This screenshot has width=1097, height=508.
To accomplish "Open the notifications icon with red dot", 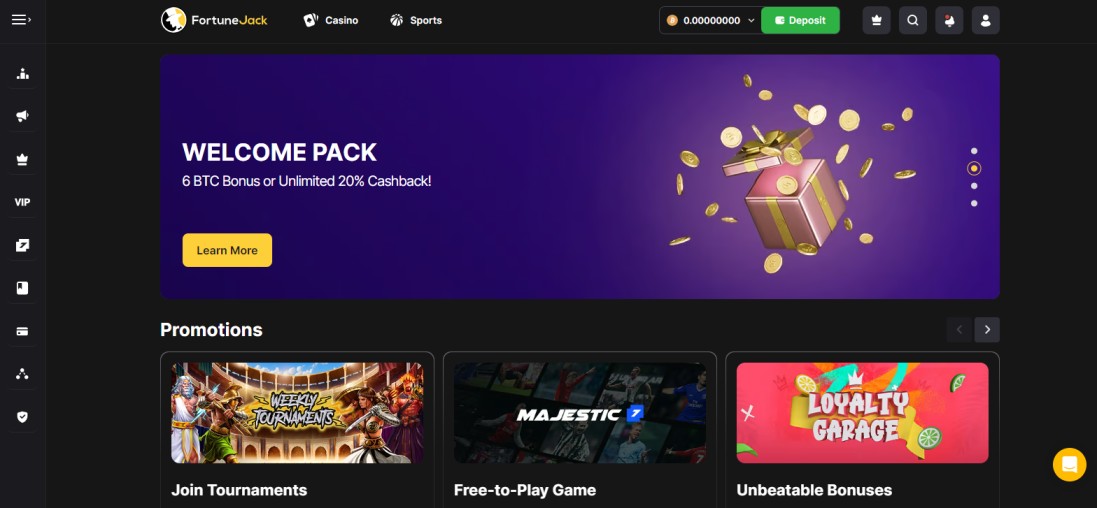I will pos(949,20).
